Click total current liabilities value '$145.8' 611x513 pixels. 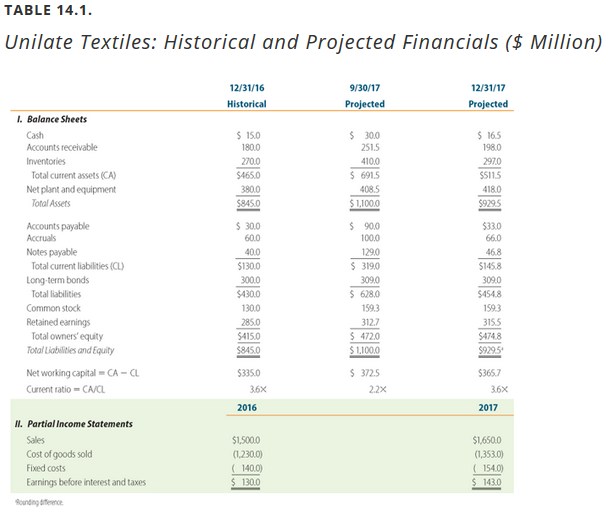(490, 266)
